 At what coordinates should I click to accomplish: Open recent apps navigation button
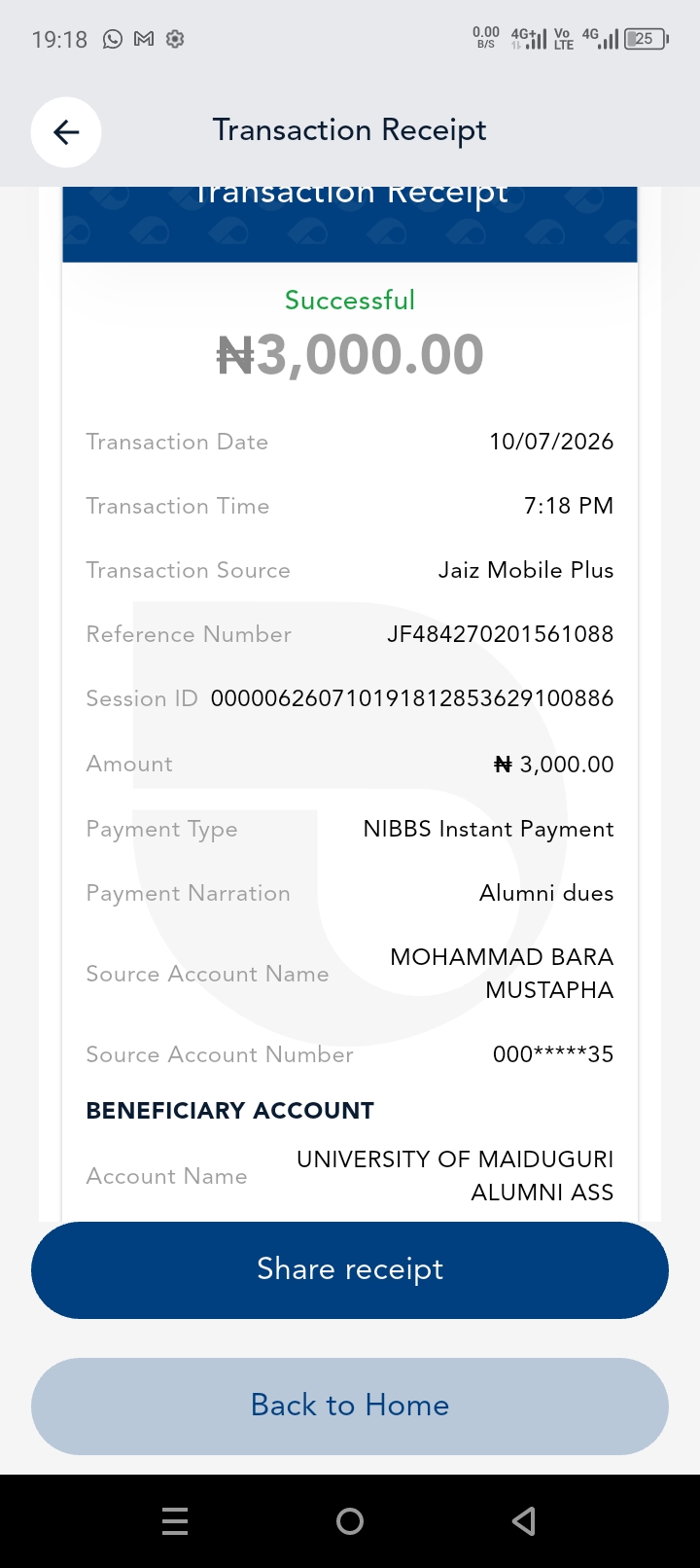175,1520
